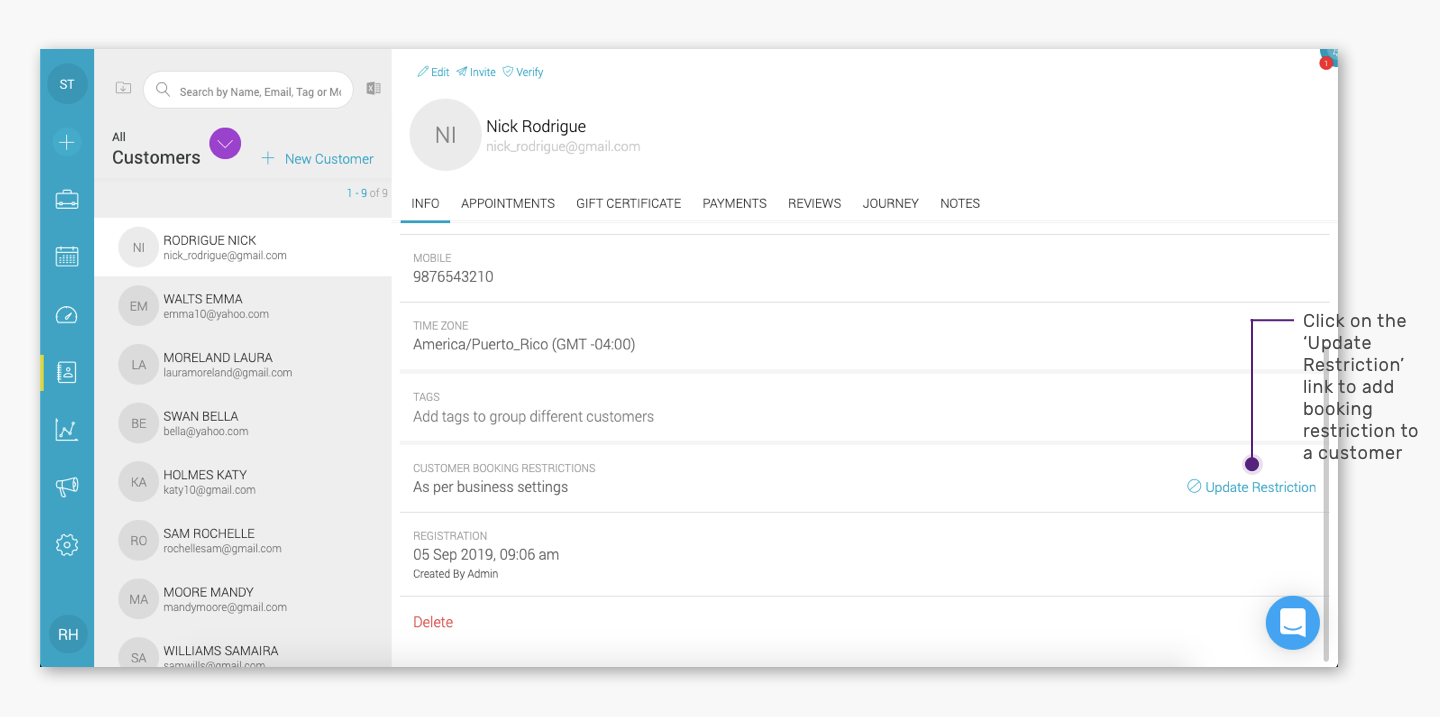Screen dimensions: 1440x718
Task: Switch to the Payments tab
Action: point(734,203)
